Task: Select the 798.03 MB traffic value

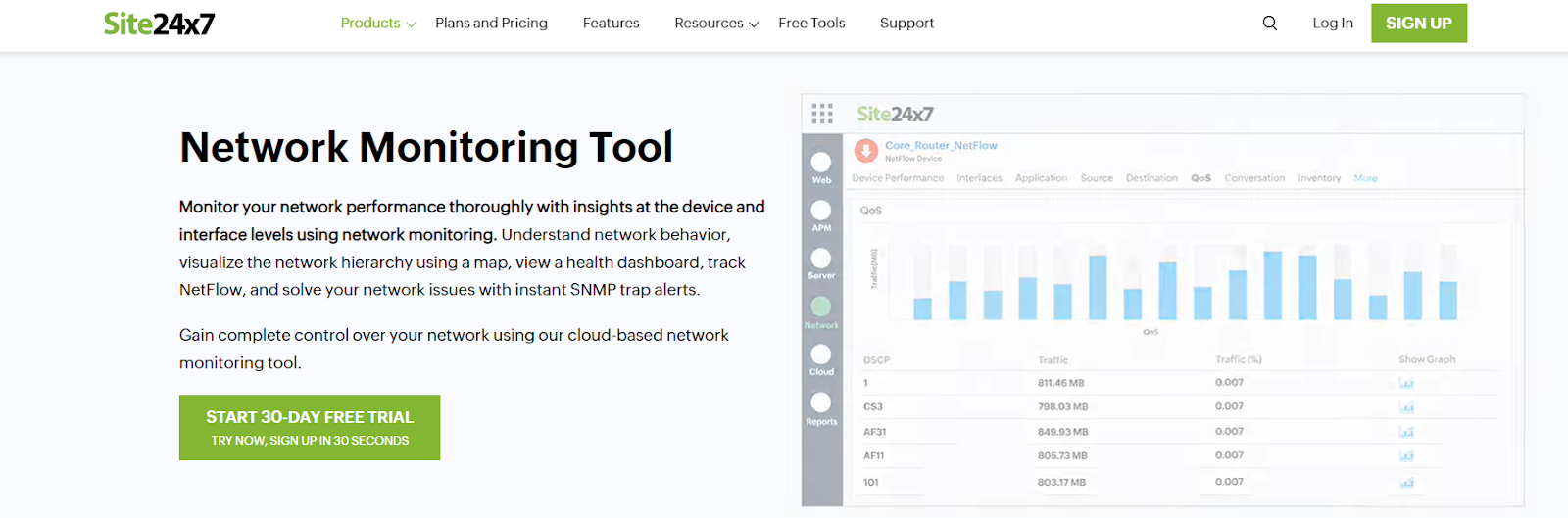Action: pos(1063,406)
